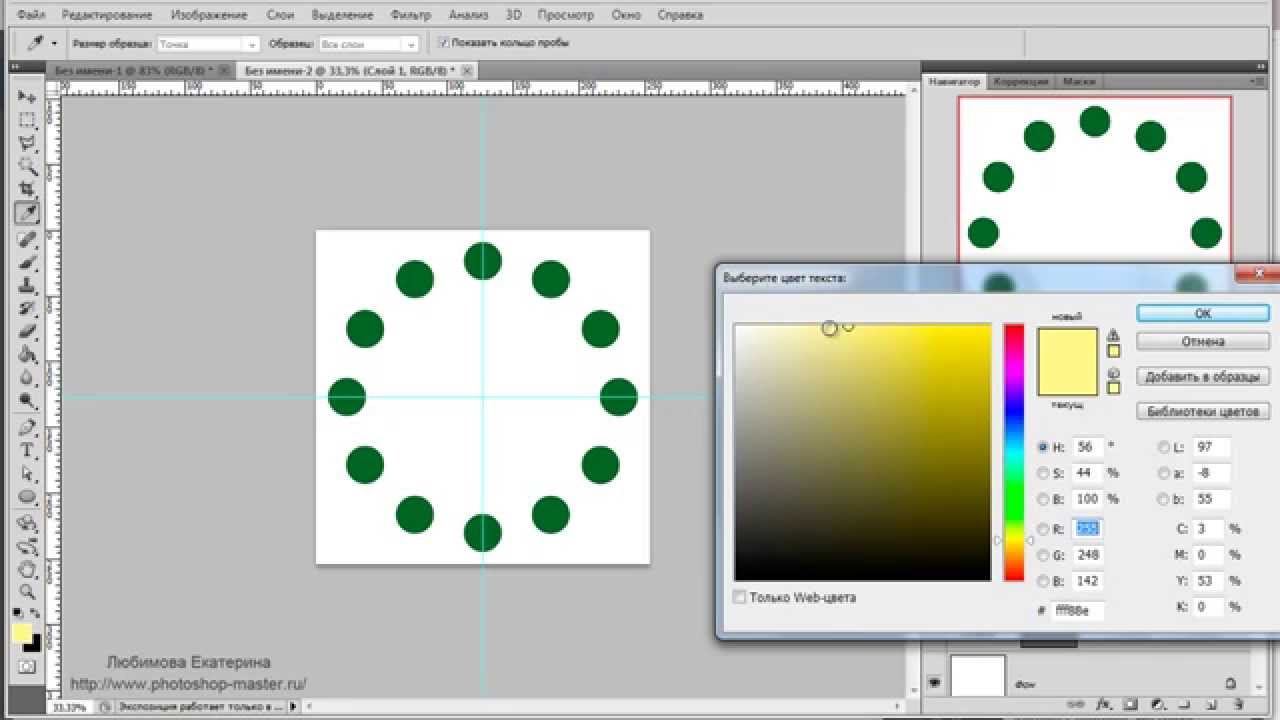Select the Path Selection tool

coord(27,474)
